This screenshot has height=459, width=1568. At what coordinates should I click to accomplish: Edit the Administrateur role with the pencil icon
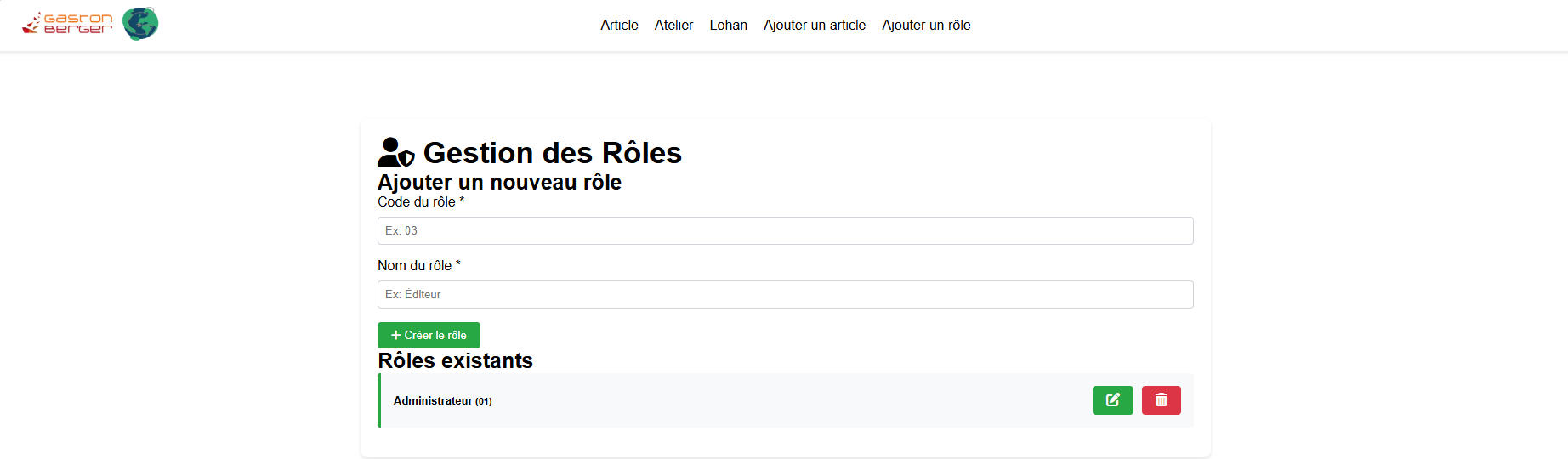pyautogui.click(x=1112, y=400)
